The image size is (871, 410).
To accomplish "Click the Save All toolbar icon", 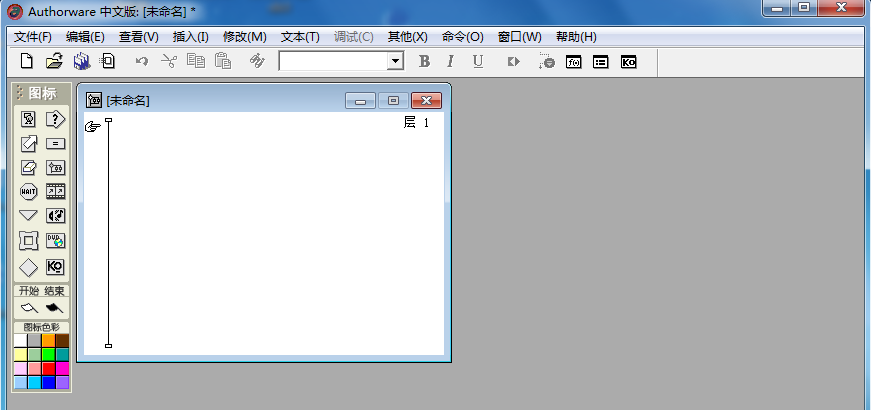I will pyautogui.click(x=82, y=61).
